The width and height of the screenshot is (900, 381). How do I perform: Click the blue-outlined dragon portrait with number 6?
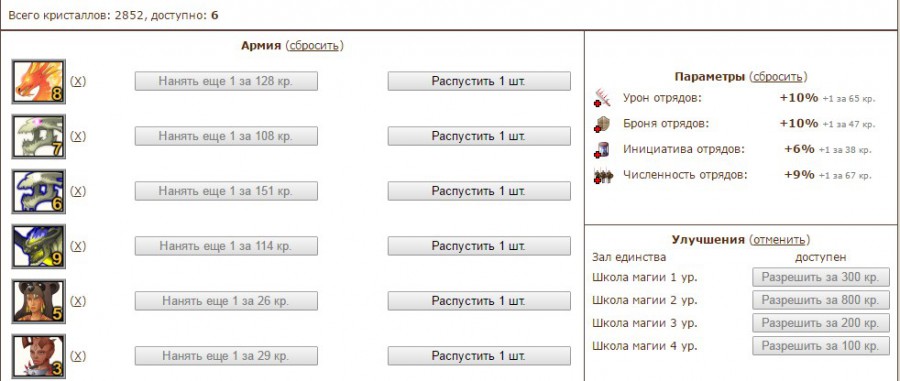[38, 191]
